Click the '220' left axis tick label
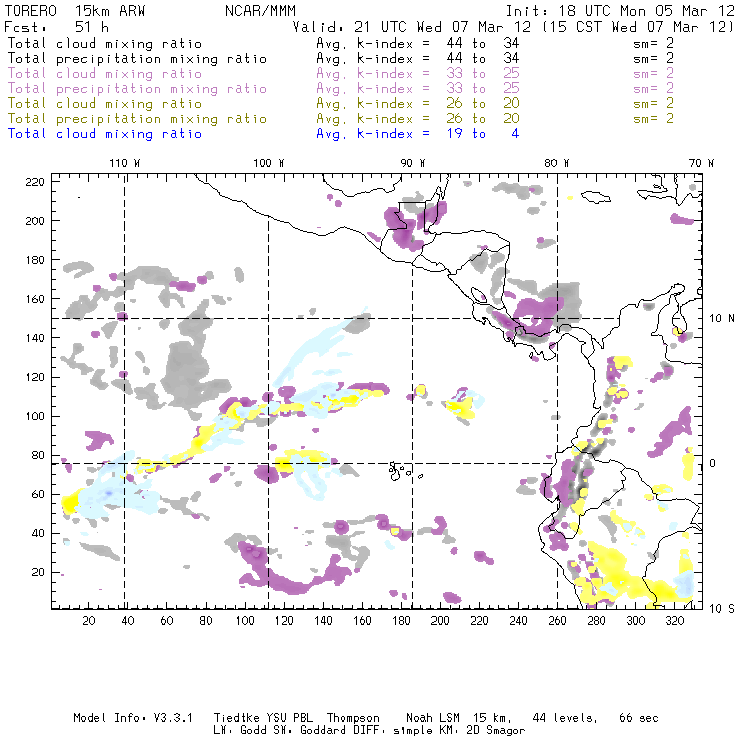This screenshot has width=740, height=740. pyautogui.click(x=35, y=182)
